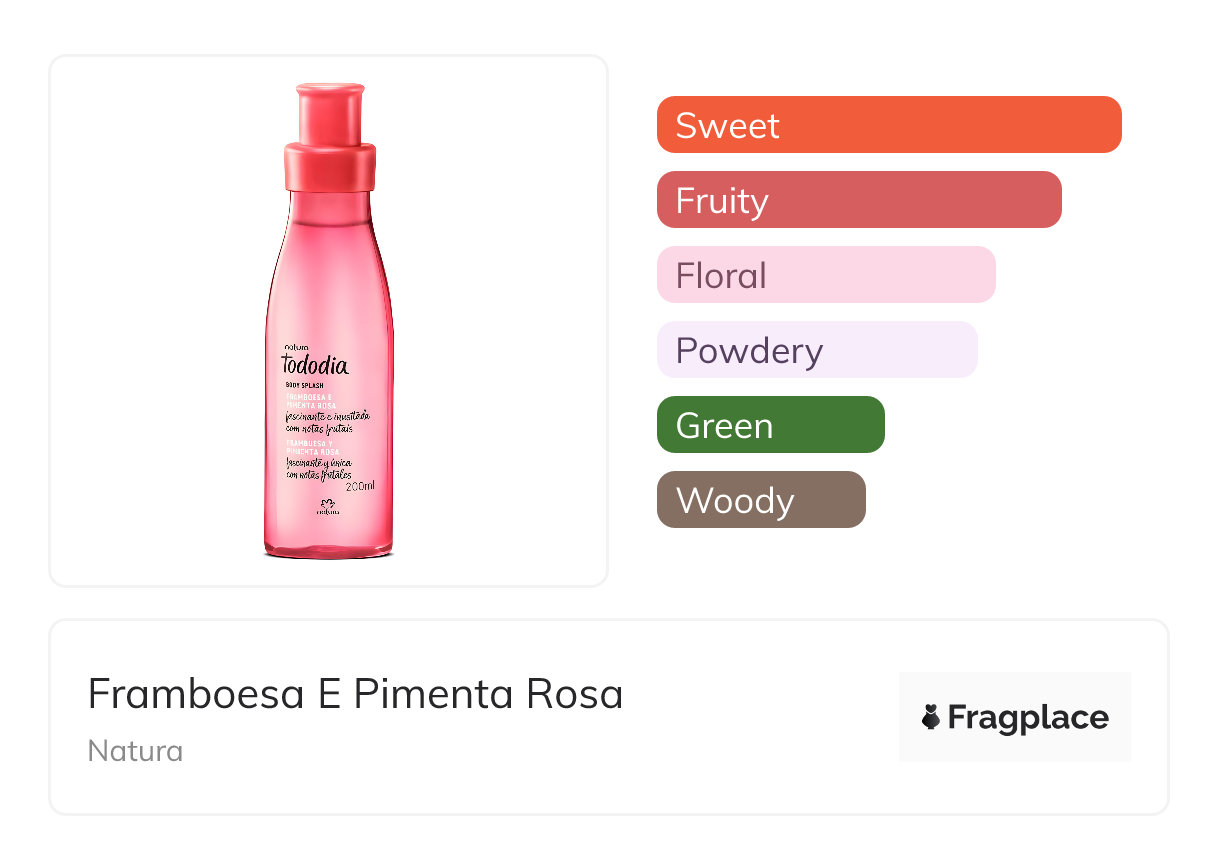Select the Fruity accord bar
The image size is (1218, 864).
point(858,200)
